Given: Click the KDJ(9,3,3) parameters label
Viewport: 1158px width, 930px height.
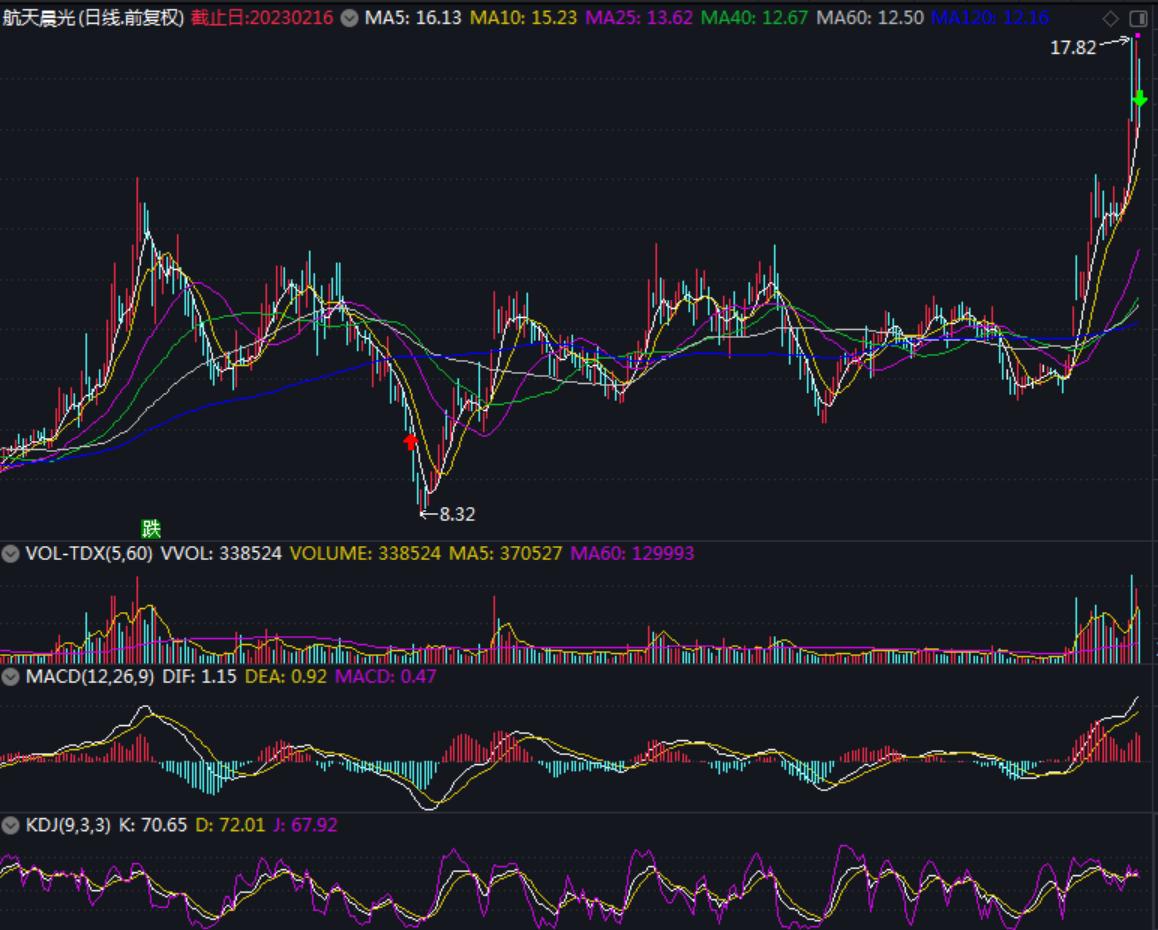Looking at the screenshot, I should pos(68,825).
